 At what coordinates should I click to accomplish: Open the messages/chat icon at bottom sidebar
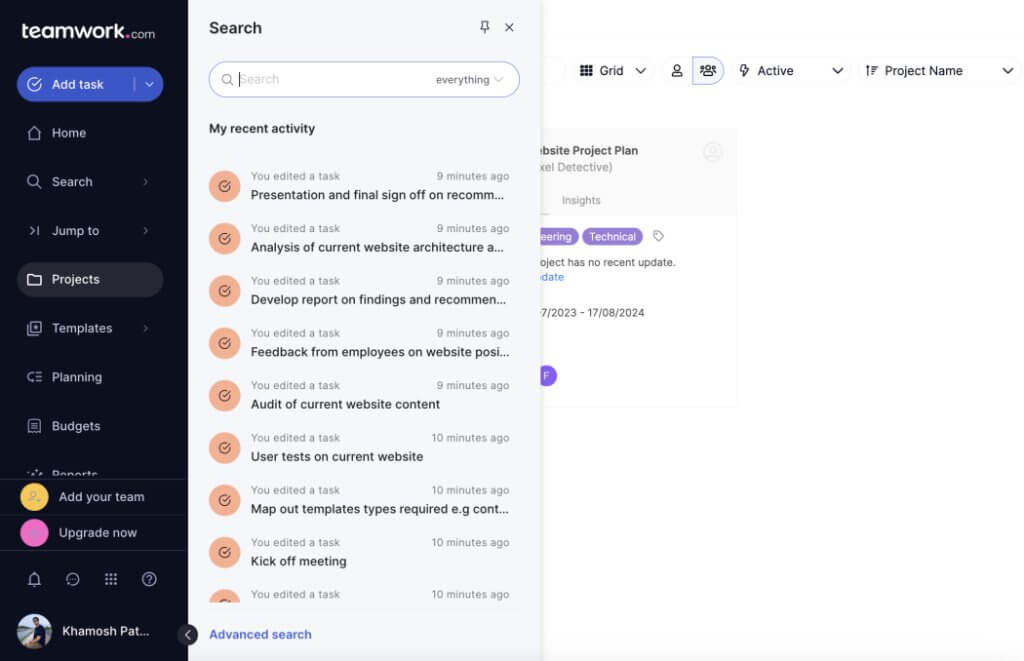[72, 579]
